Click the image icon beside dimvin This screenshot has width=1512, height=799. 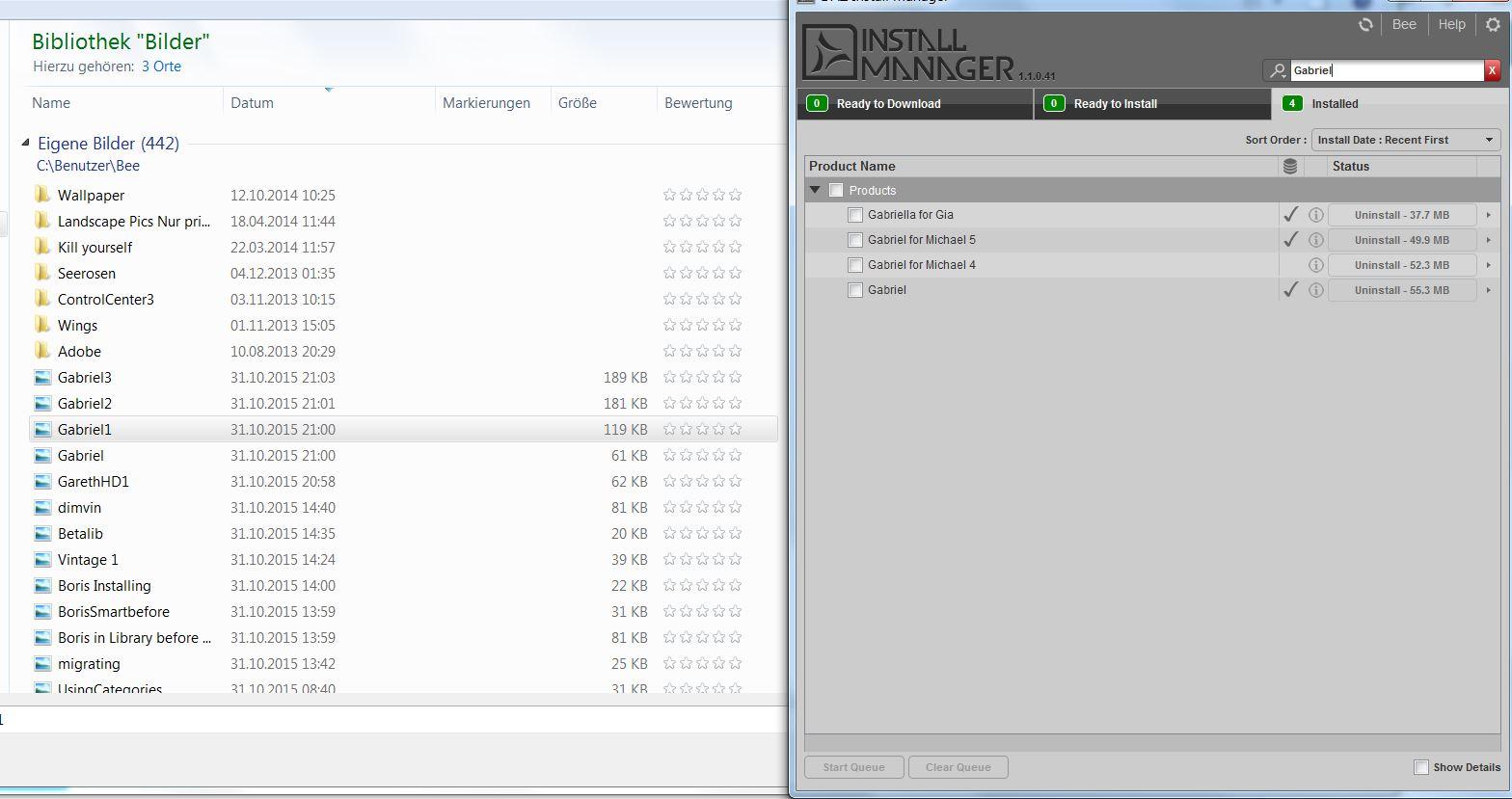click(x=42, y=508)
